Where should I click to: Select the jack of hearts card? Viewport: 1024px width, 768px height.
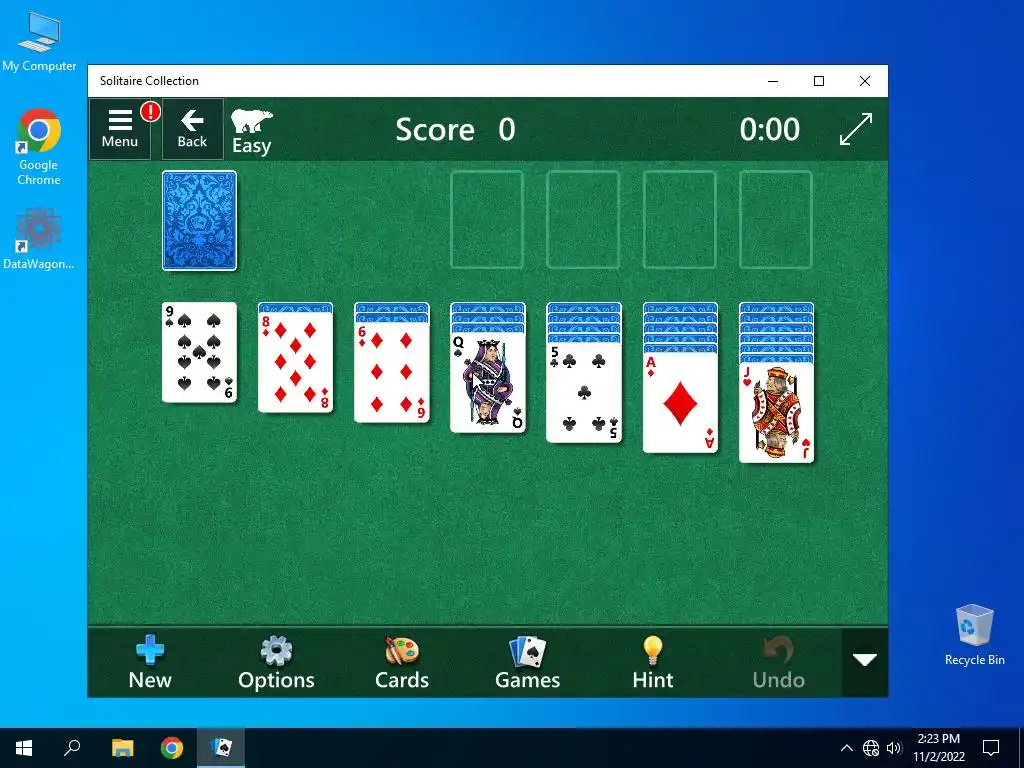click(x=776, y=413)
